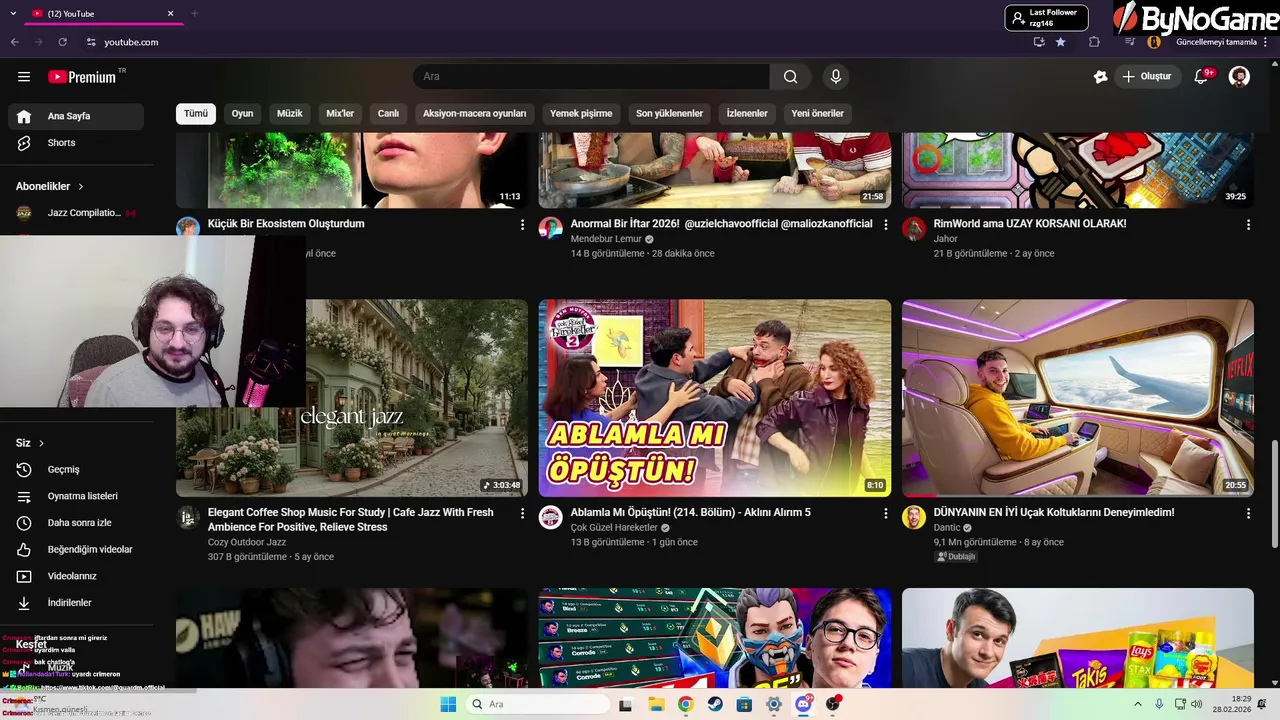Viewport: 1280px width, 720px height.
Task: Open options for Elegant Coffee Shop Music video
Action: (x=522, y=513)
